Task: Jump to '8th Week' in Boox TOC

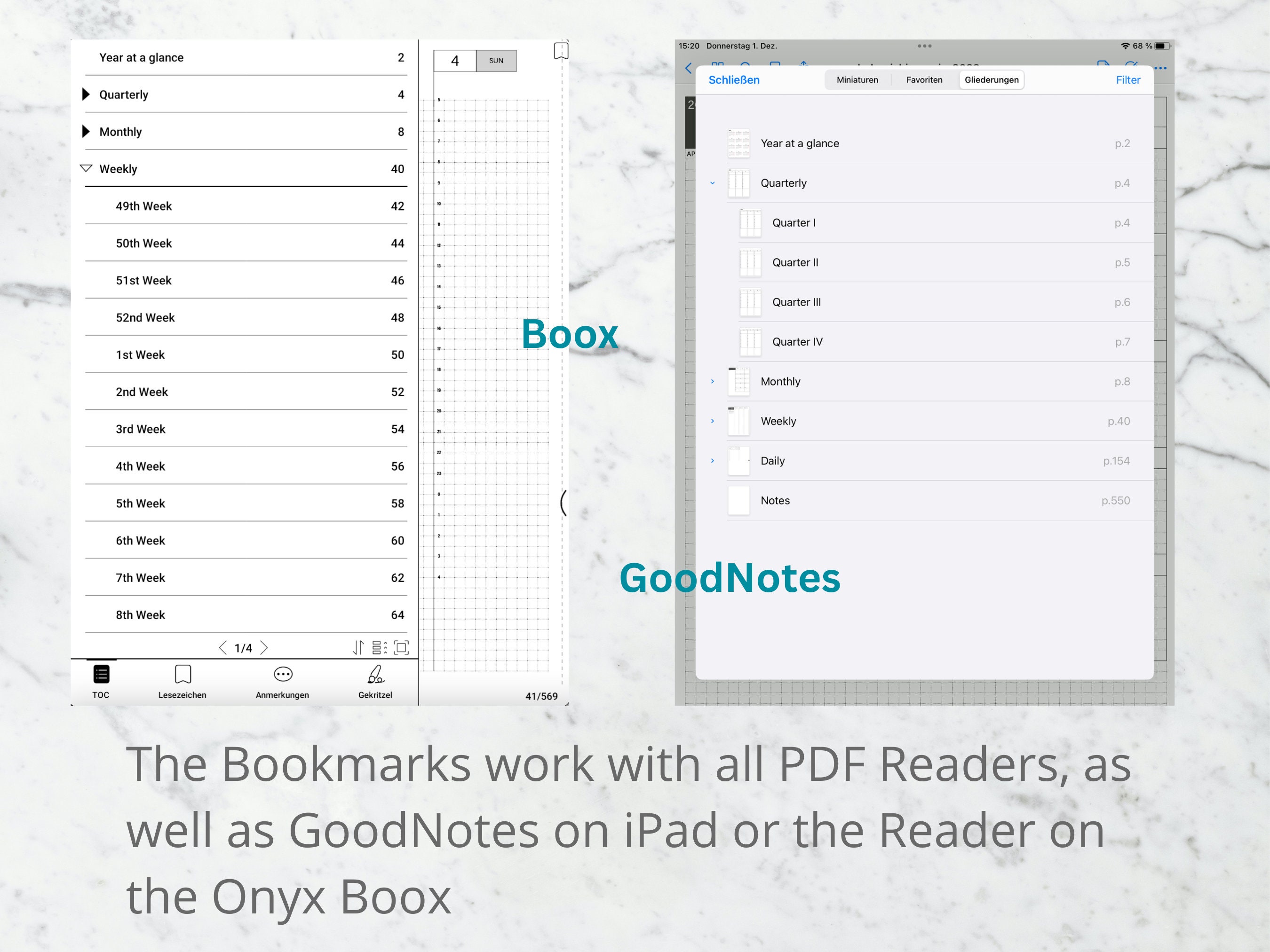Action: [x=246, y=614]
